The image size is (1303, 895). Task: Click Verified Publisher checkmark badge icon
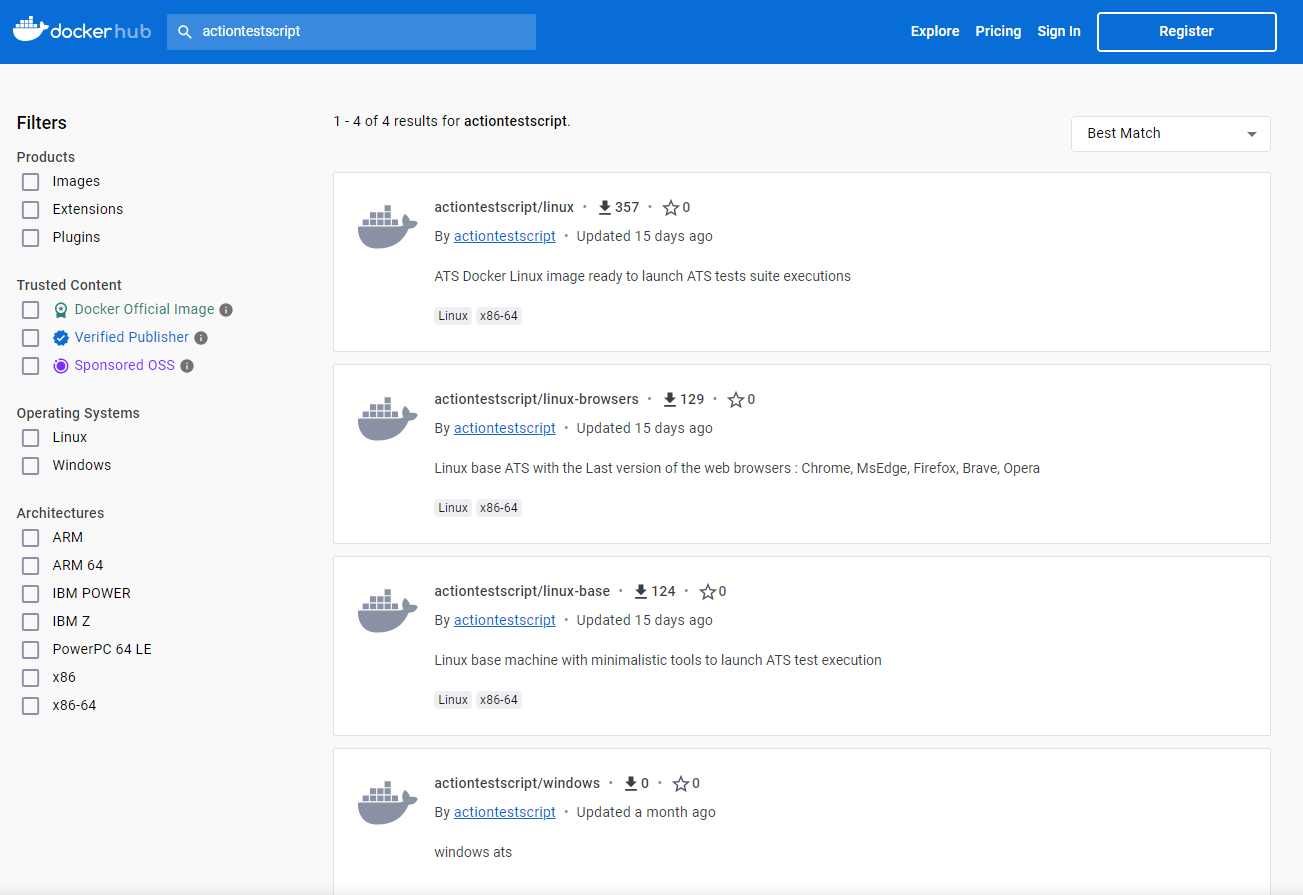(x=61, y=338)
